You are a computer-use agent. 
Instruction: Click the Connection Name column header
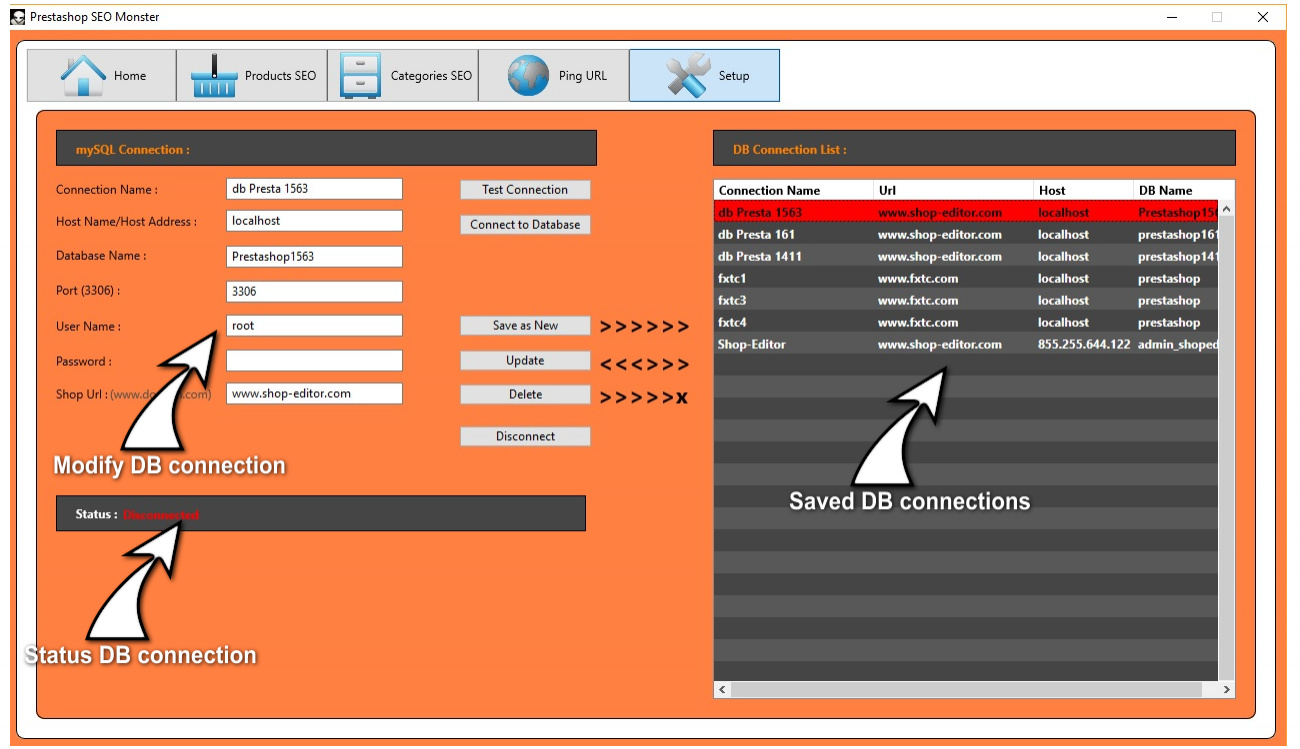coord(794,190)
